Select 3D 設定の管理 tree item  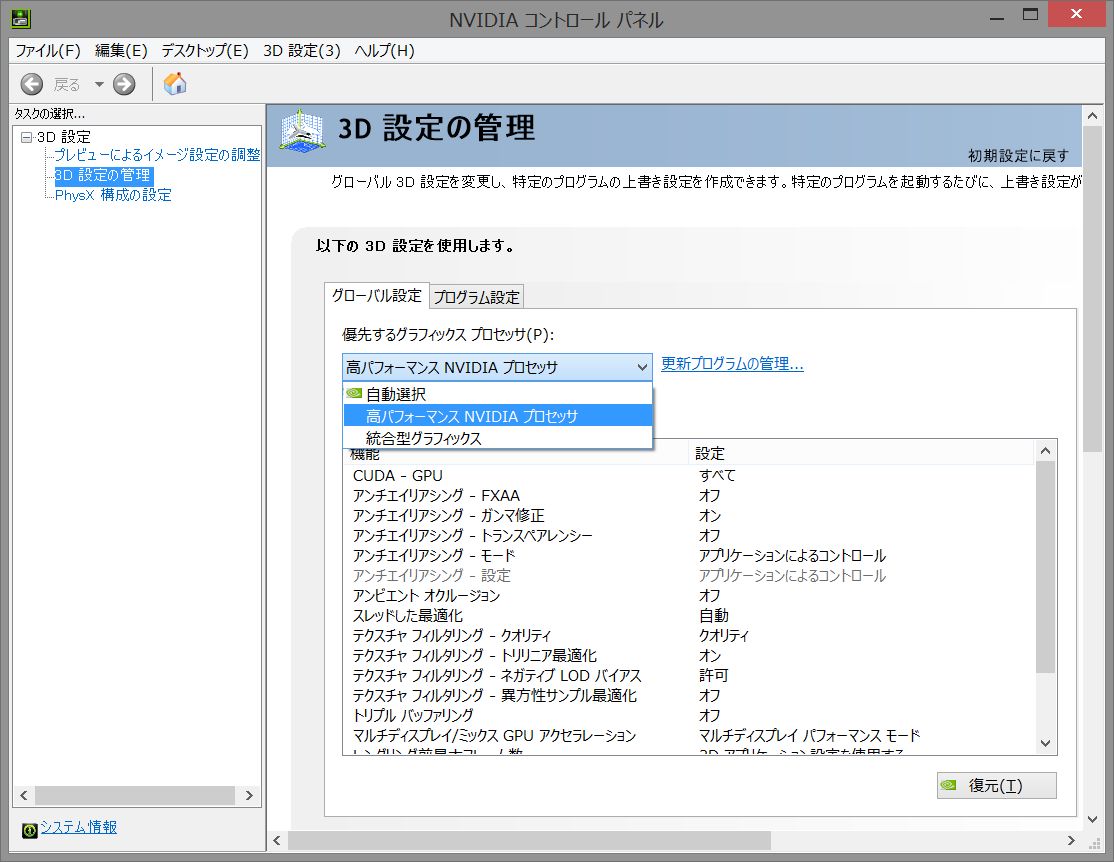104,175
